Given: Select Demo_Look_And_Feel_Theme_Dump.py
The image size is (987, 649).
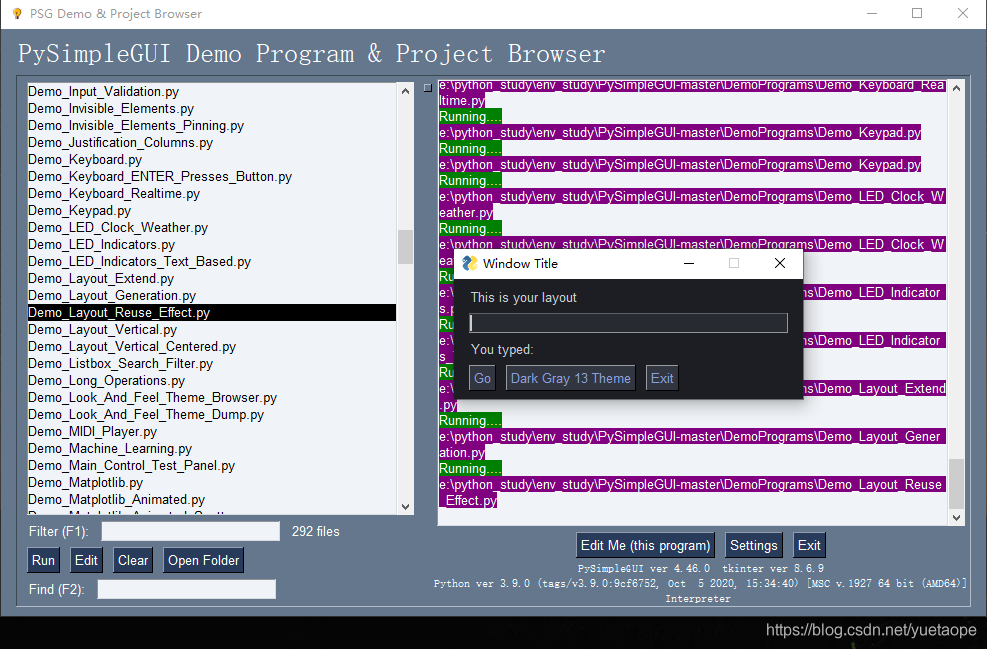Looking at the screenshot, I should click(212, 414).
